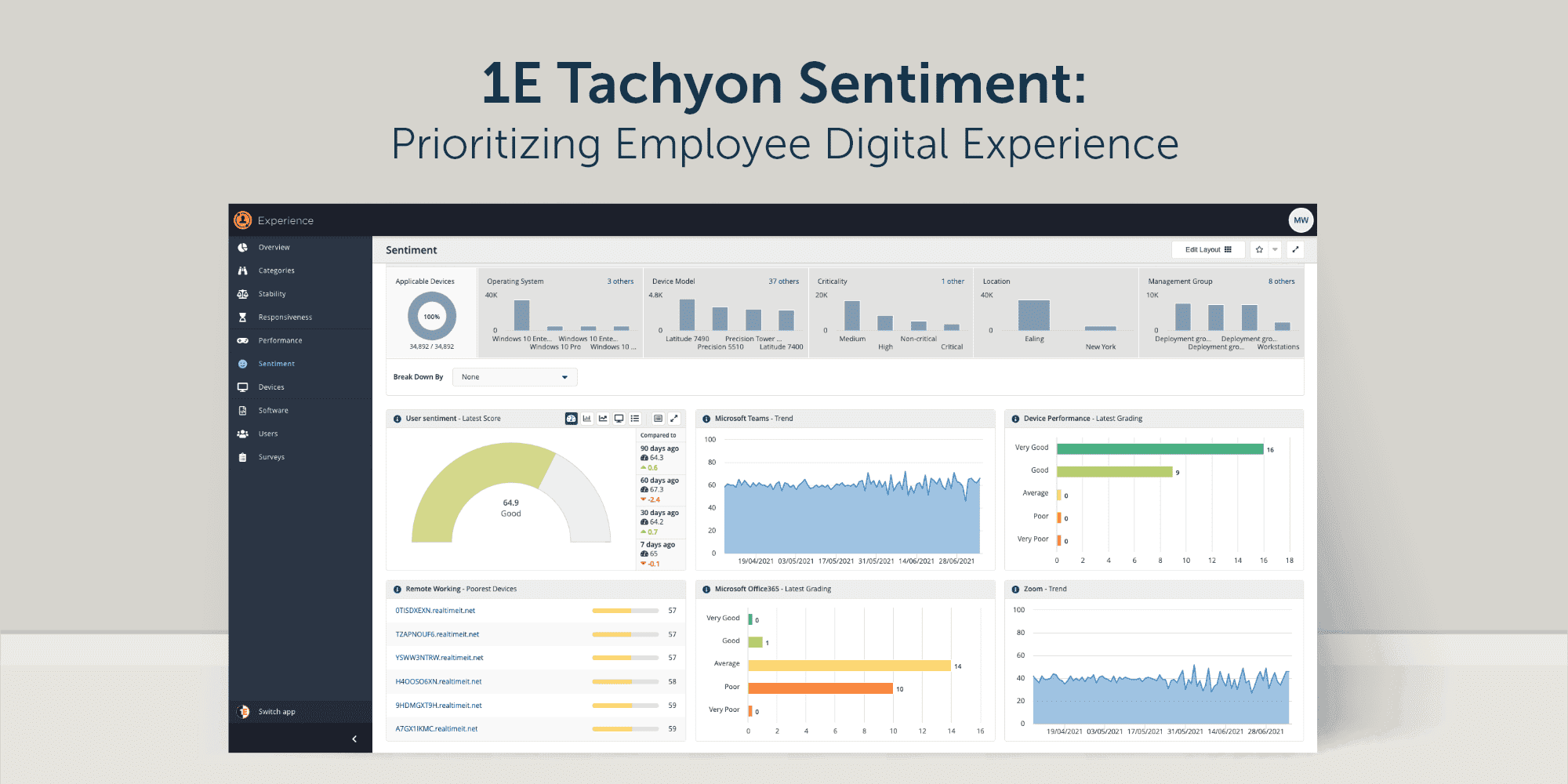Click the score bar for 0TISDXEXN.realtimeit.net
1568x784 pixels.
coord(625,611)
